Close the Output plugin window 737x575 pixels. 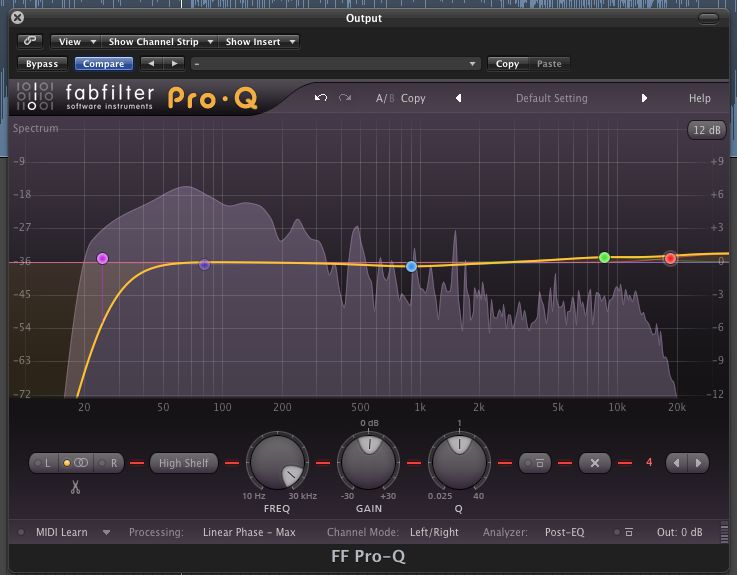click(17, 18)
